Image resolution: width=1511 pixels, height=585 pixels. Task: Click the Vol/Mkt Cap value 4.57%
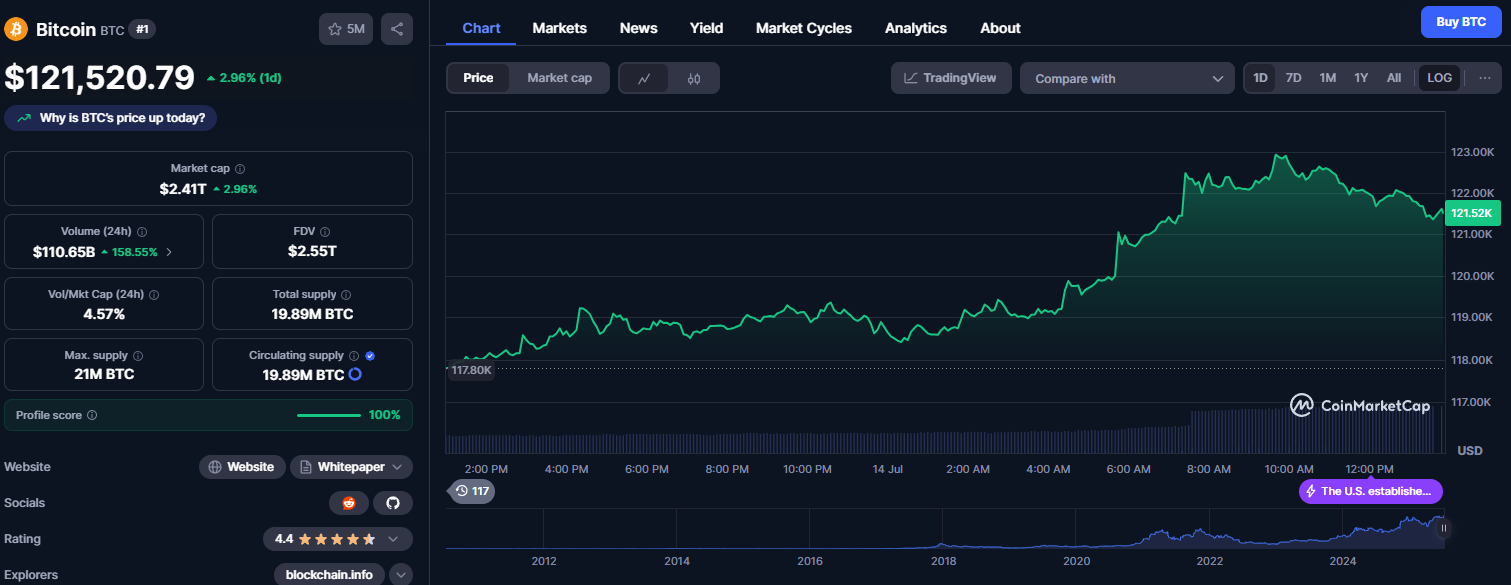click(104, 314)
